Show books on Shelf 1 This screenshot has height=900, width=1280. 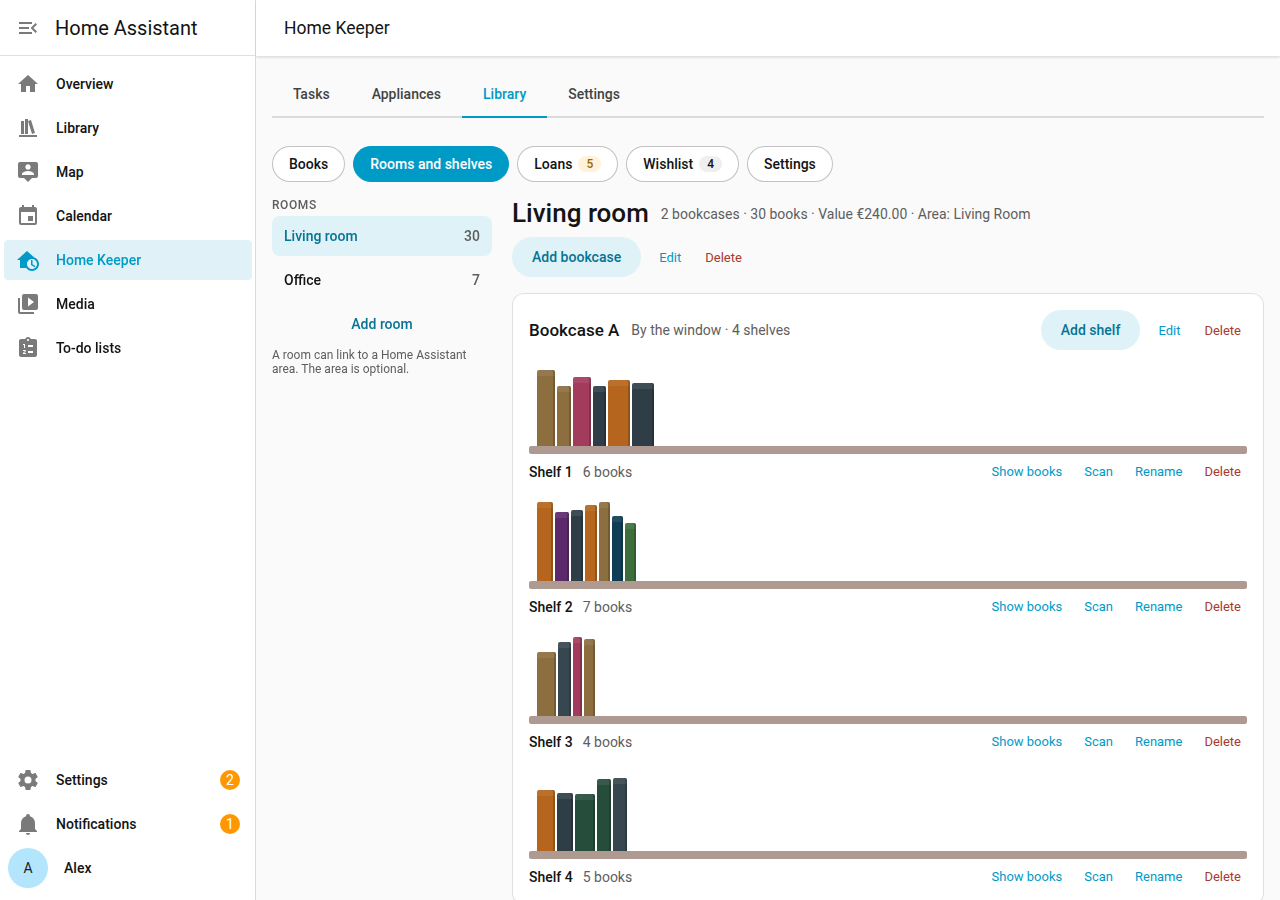[1027, 472]
